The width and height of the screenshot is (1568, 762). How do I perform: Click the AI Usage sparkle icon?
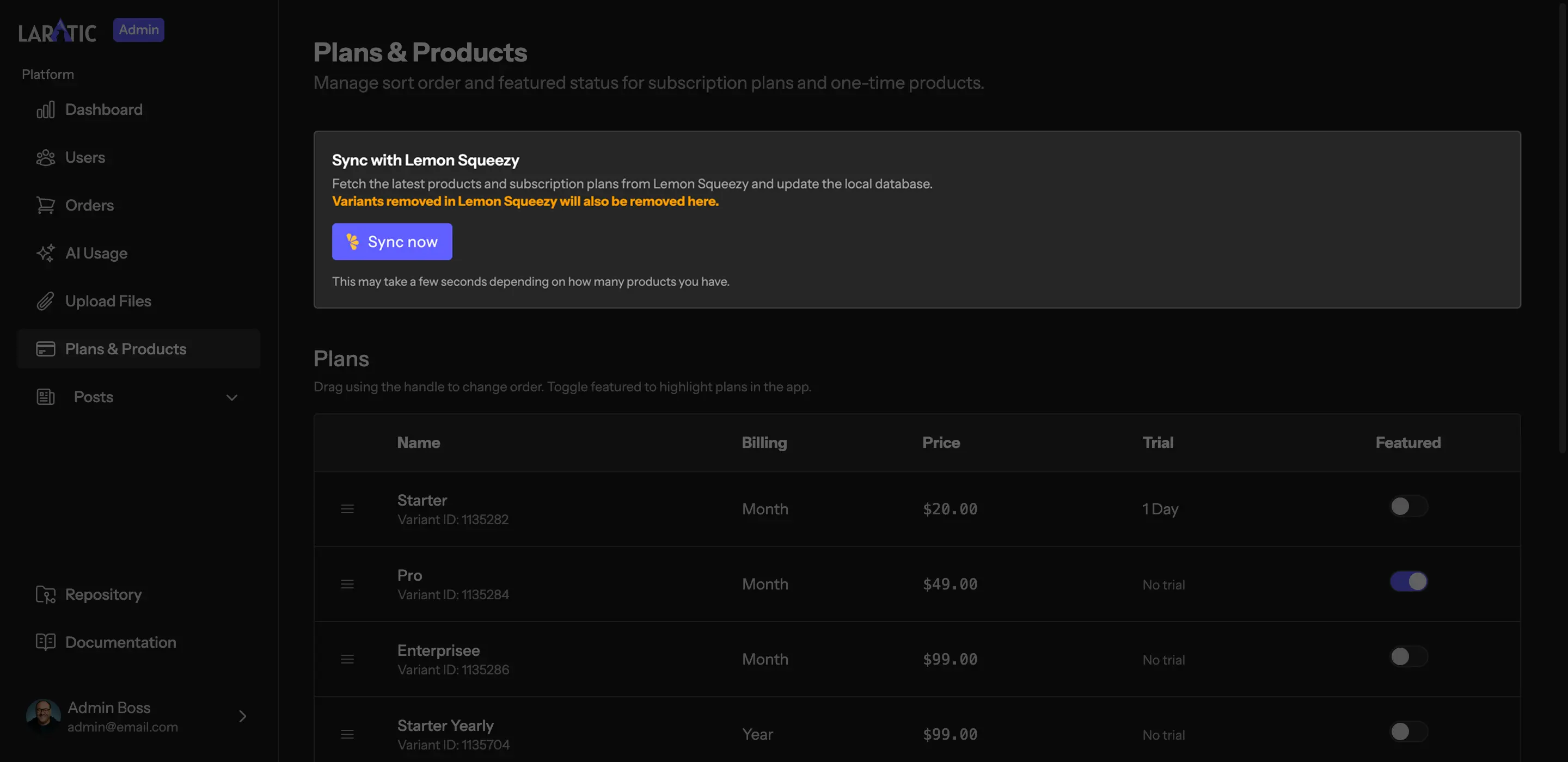(x=46, y=253)
